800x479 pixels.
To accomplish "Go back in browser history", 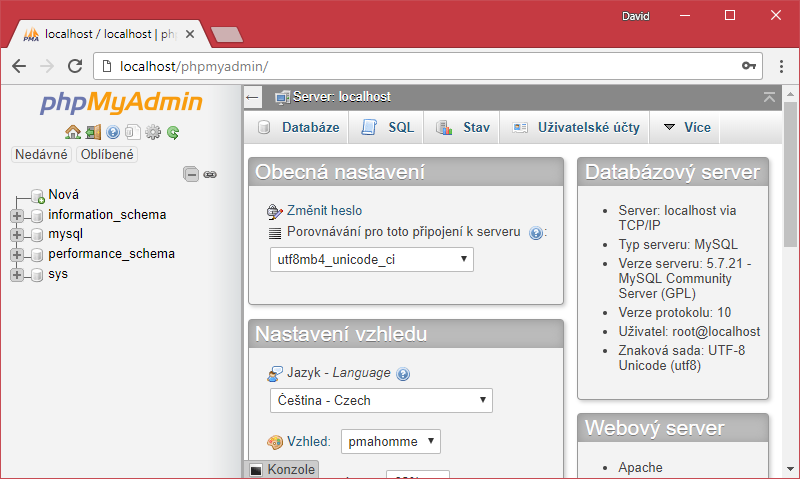I will (x=19, y=66).
